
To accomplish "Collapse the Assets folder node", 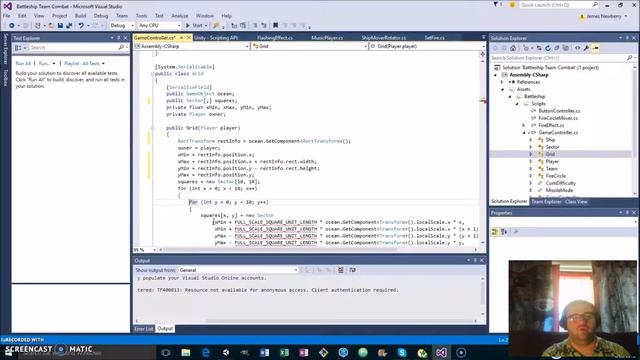I will click(502, 89).
